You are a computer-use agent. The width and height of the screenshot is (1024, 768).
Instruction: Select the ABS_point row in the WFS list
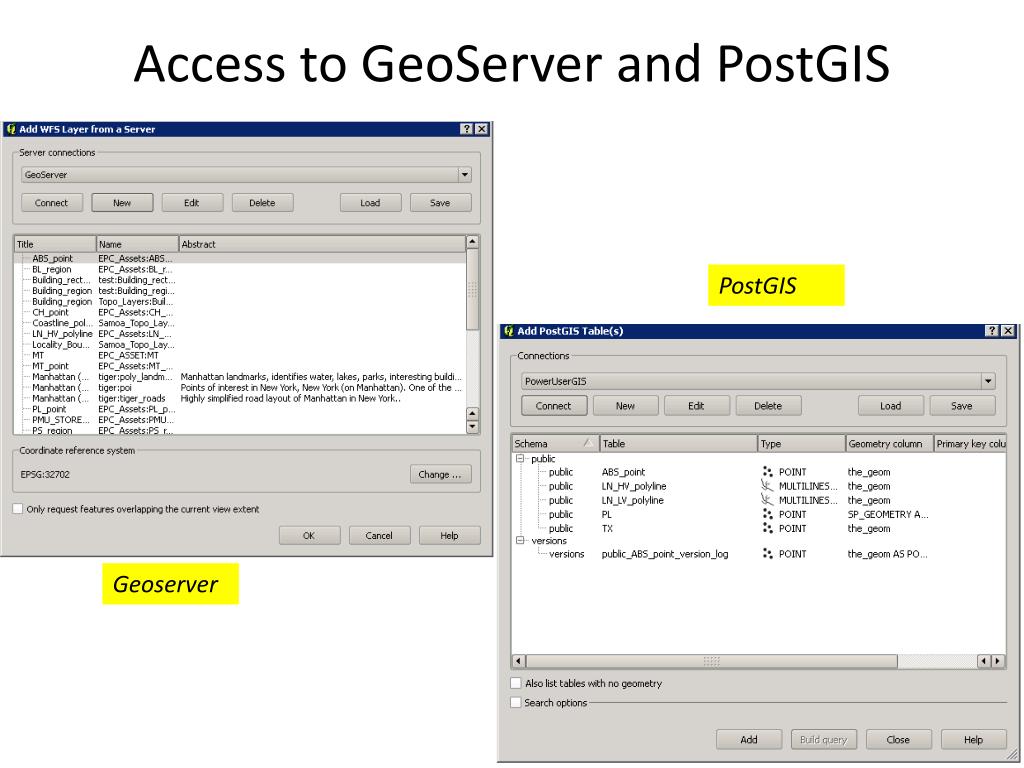tap(240, 259)
